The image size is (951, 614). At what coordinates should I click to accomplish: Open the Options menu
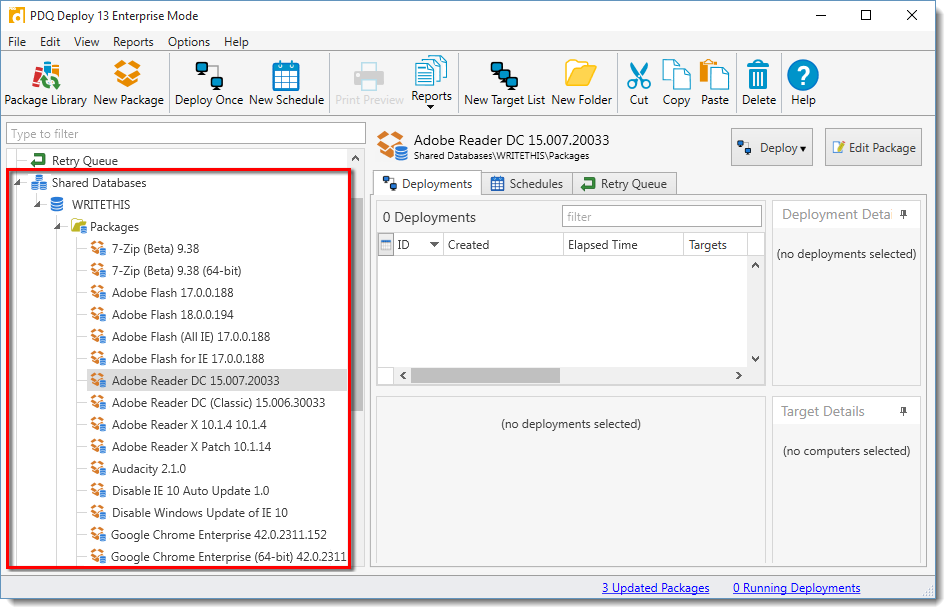pyautogui.click(x=188, y=42)
